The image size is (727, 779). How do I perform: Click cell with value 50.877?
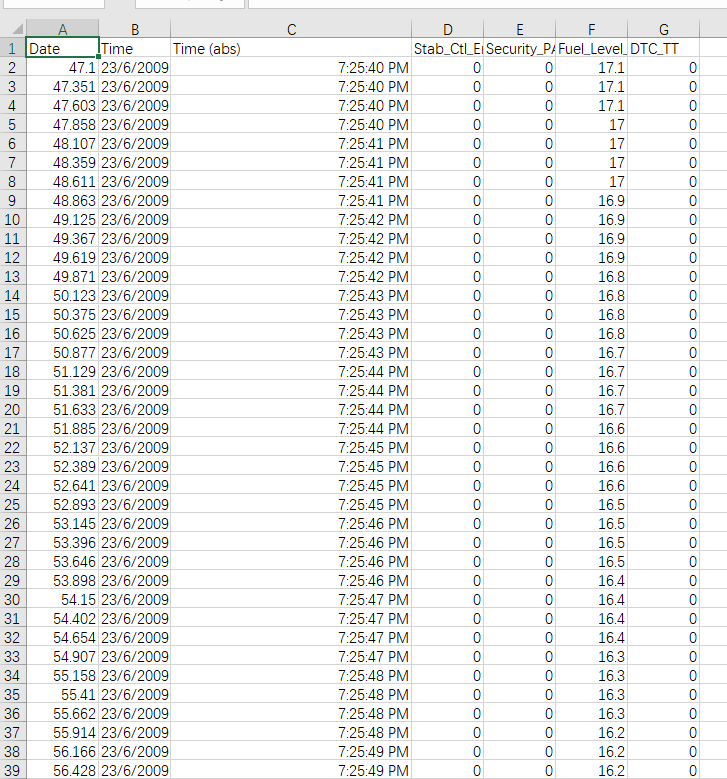coord(62,352)
